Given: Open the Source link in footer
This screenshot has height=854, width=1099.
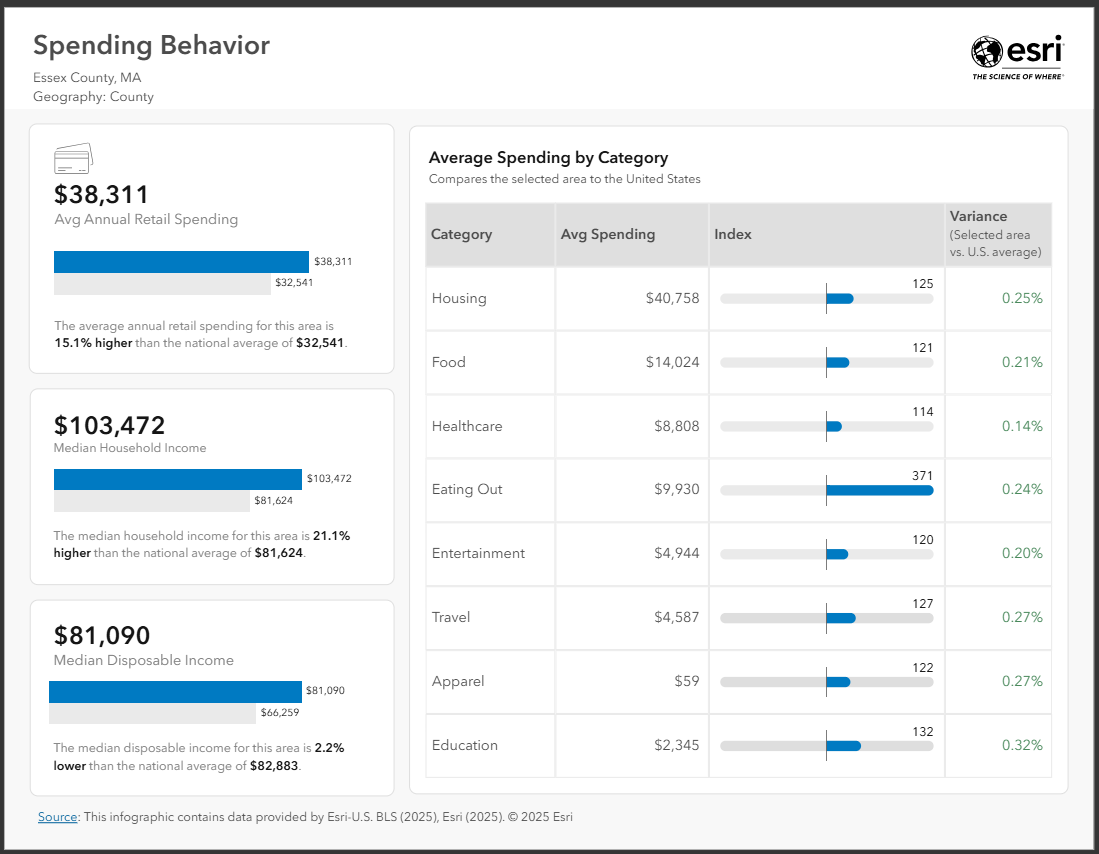Looking at the screenshot, I should (57, 817).
